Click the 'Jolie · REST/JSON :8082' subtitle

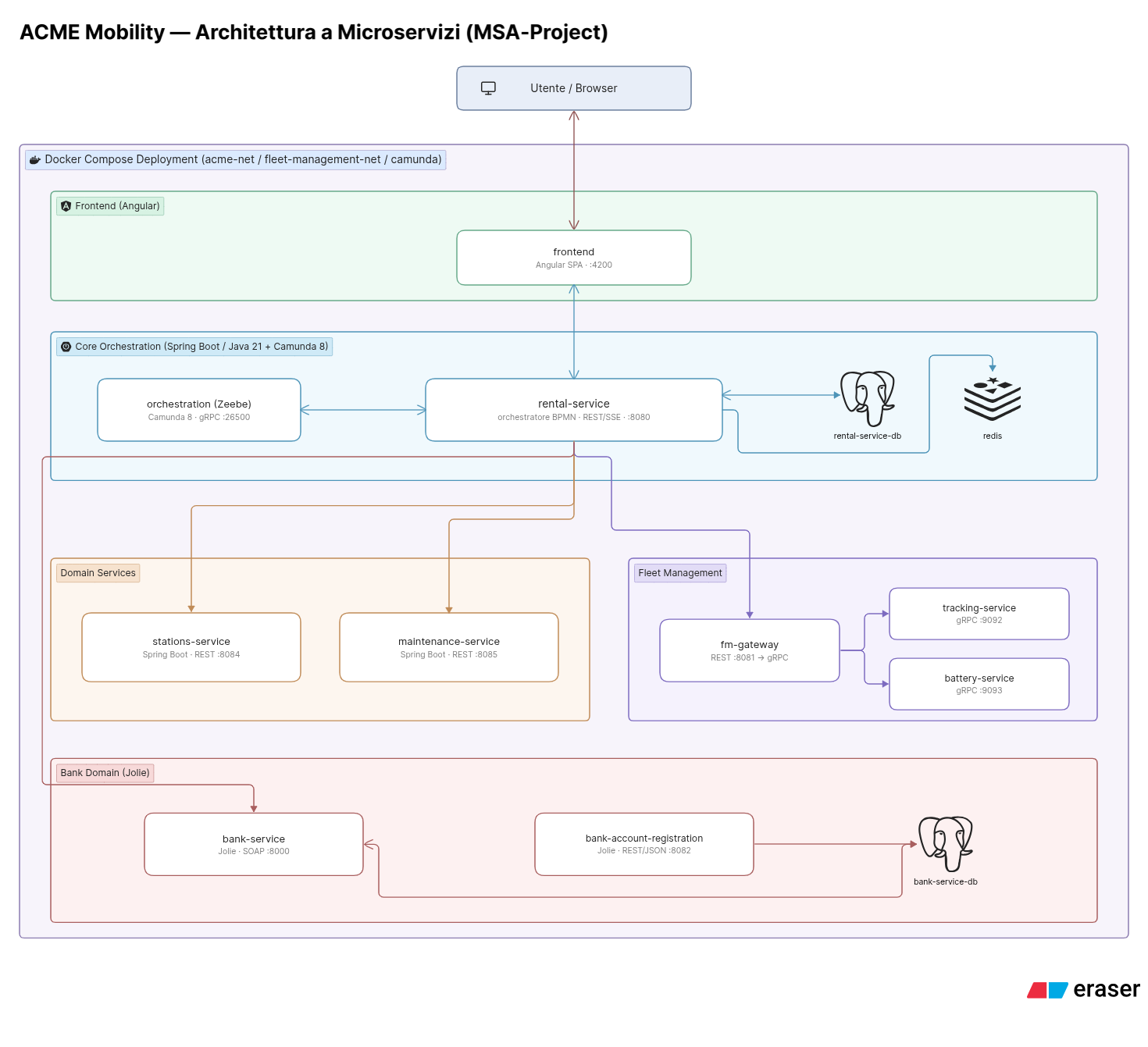(644, 851)
